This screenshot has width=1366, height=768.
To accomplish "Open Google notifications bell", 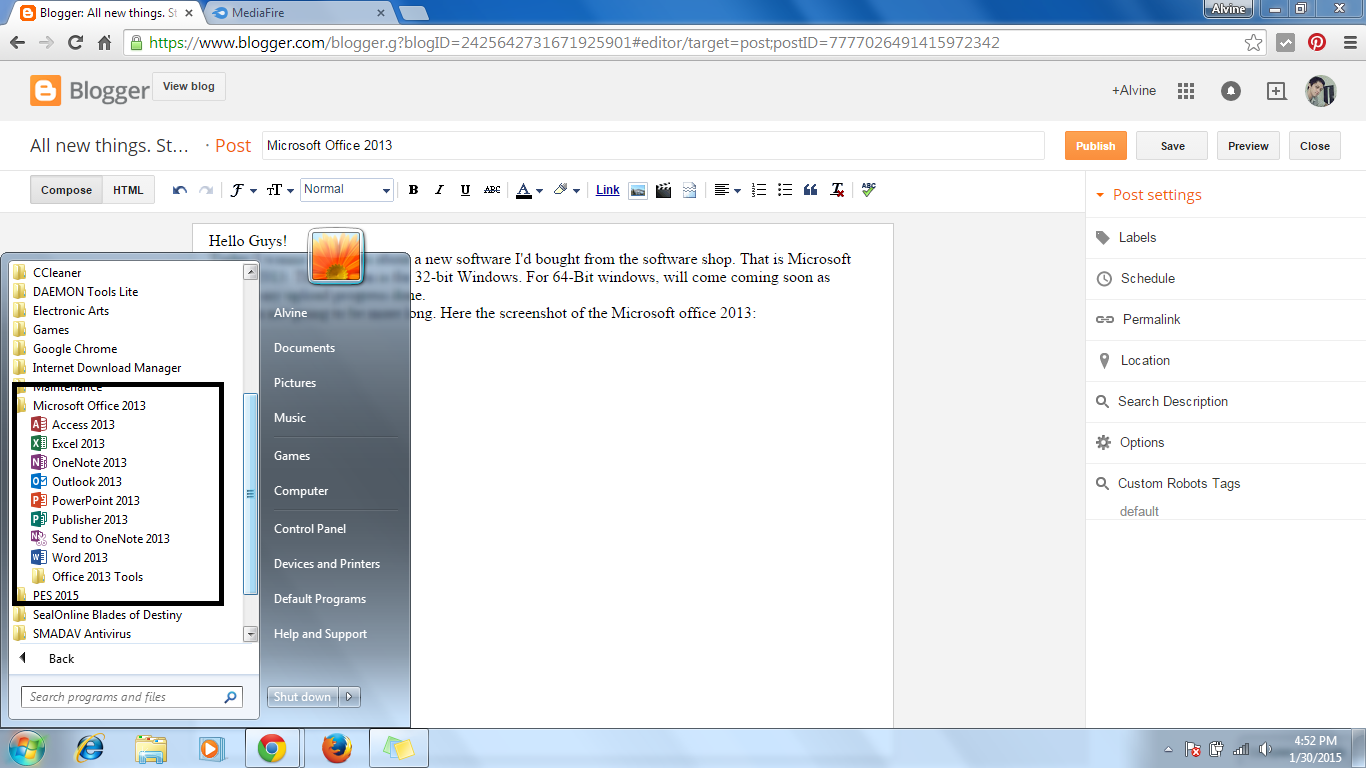I will [x=1231, y=91].
